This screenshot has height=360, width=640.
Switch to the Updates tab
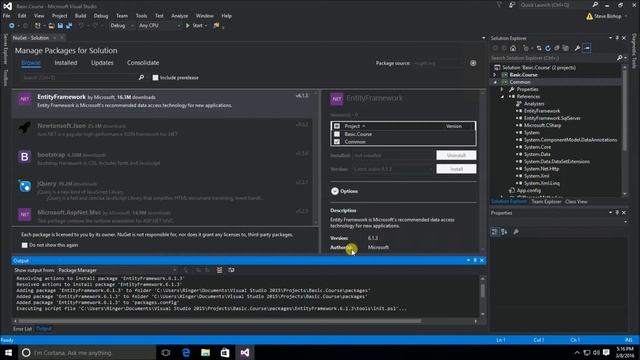(x=102, y=63)
